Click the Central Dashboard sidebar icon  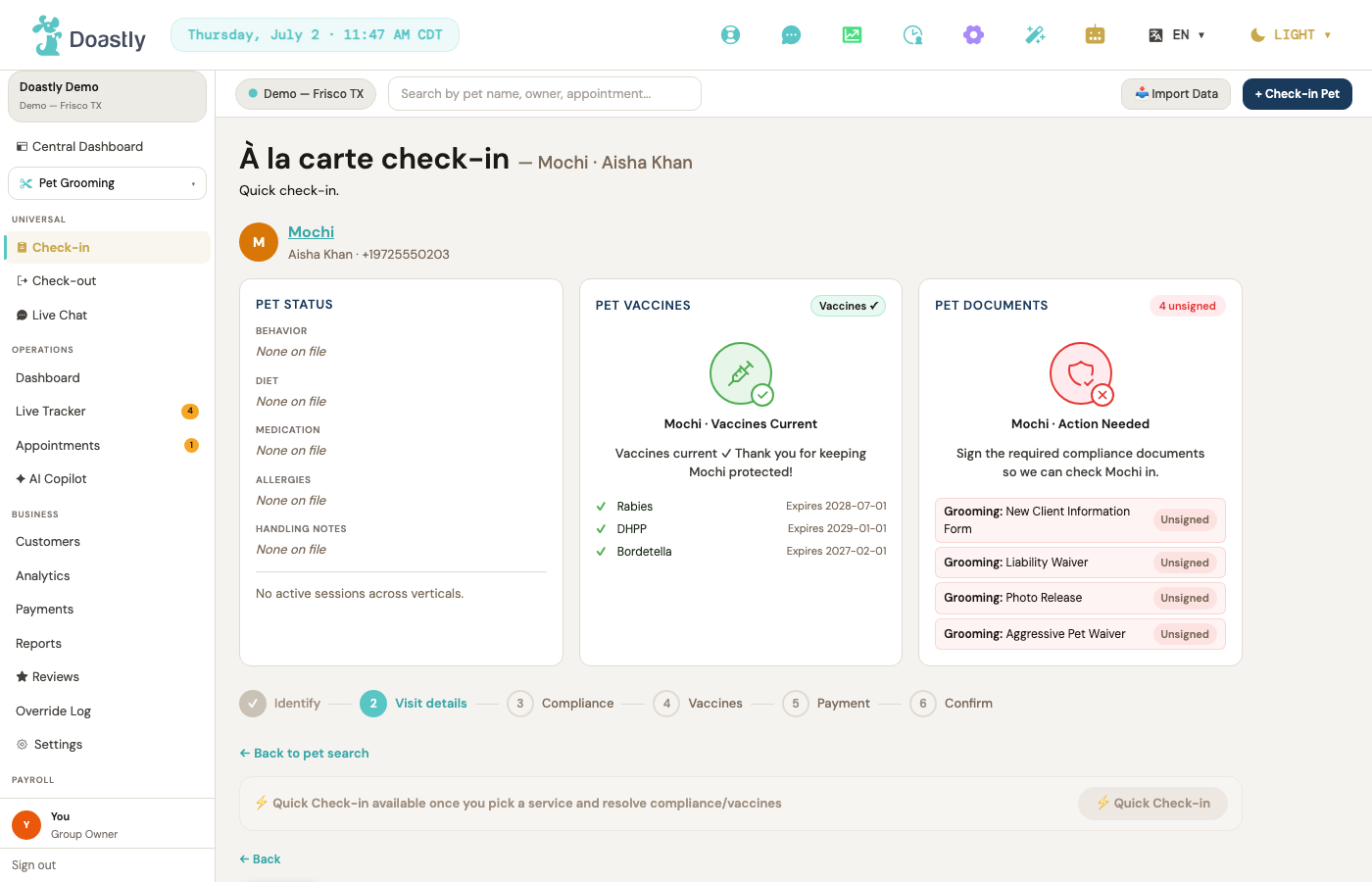click(x=22, y=147)
